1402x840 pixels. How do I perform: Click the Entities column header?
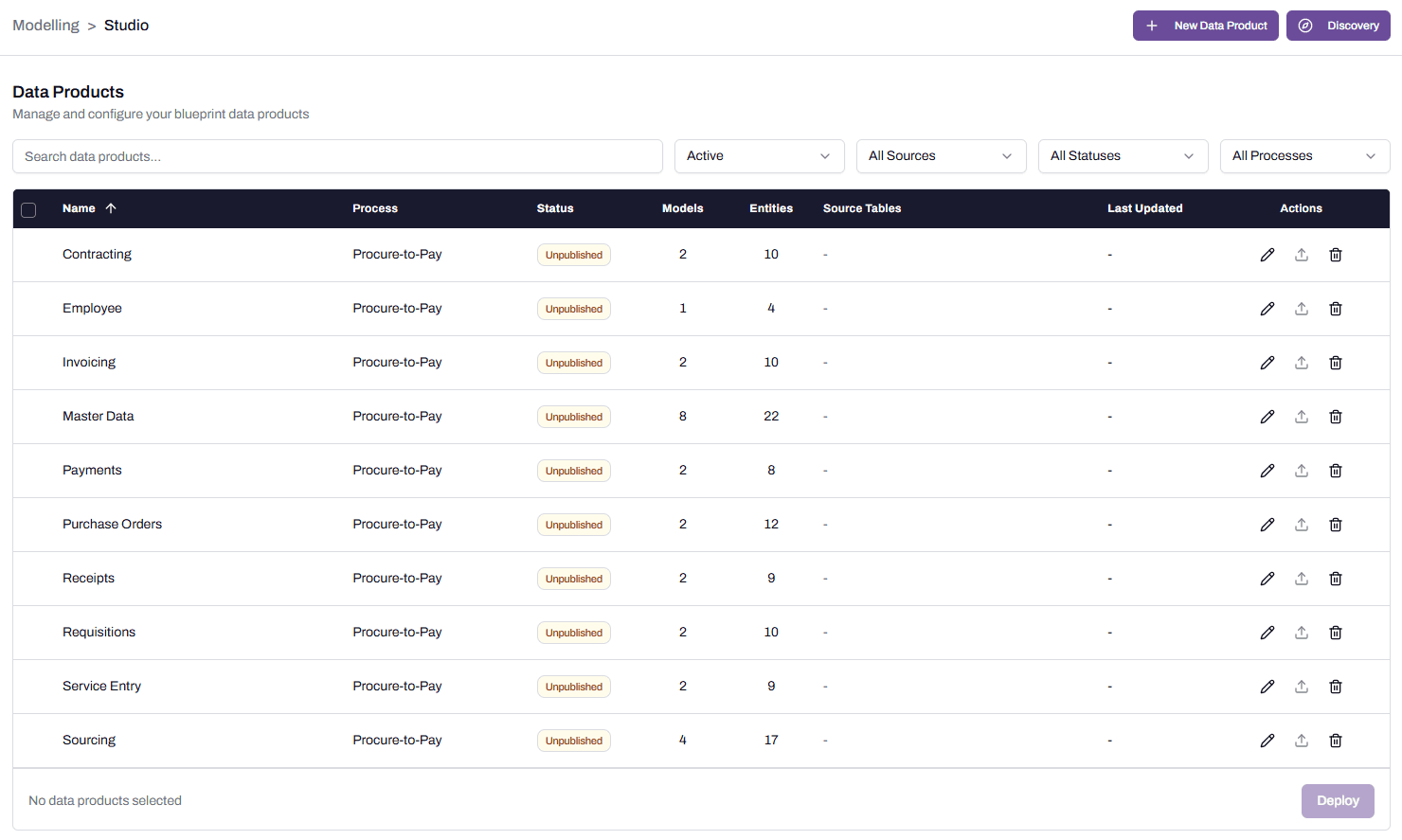point(771,208)
